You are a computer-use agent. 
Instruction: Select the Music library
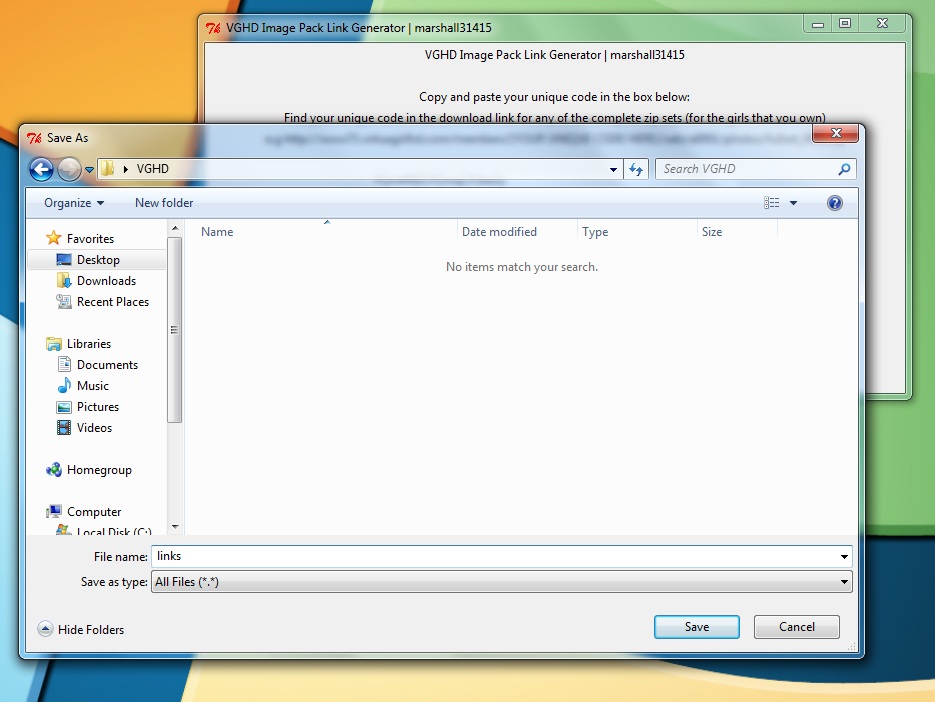(93, 386)
